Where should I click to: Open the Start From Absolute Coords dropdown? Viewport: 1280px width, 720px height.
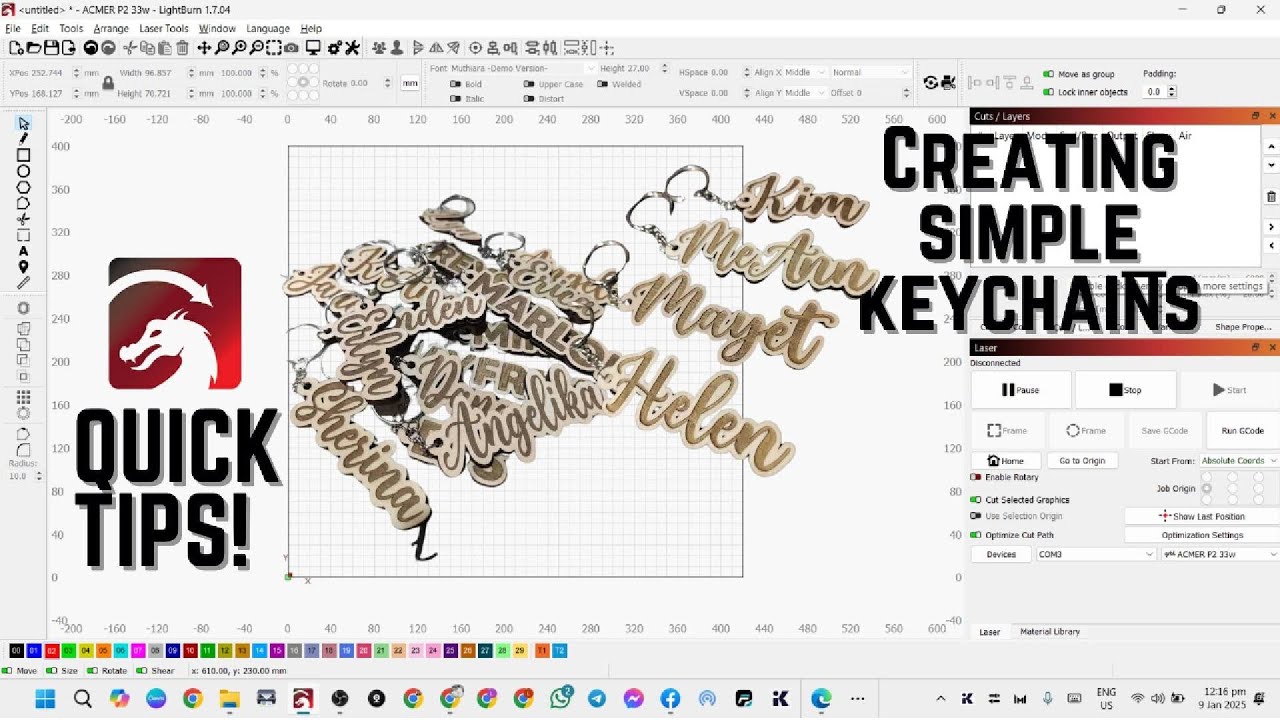tap(1238, 460)
